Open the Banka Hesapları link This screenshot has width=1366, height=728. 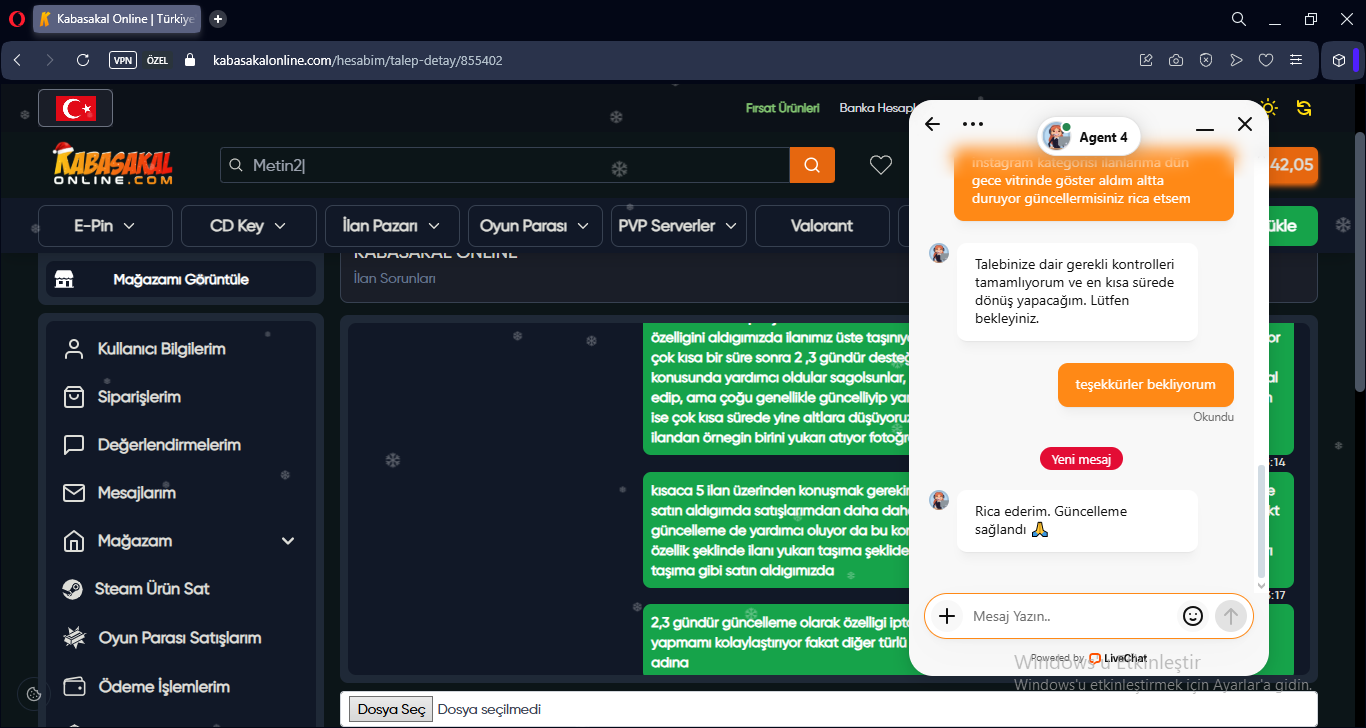pyautogui.click(x=877, y=108)
